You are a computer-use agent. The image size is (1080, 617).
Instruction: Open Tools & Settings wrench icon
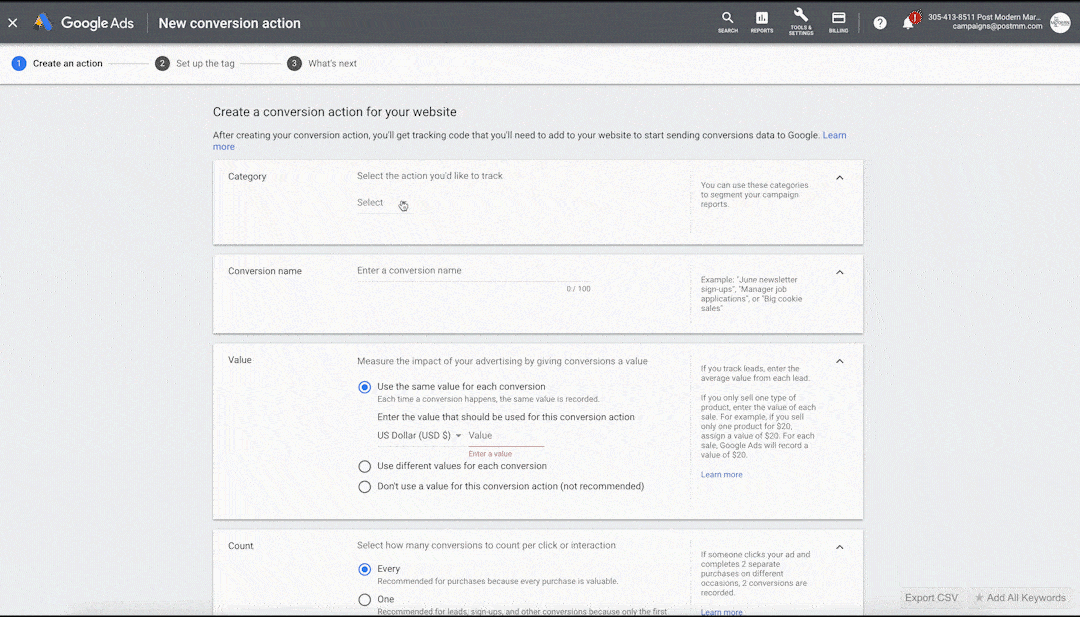click(800, 18)
